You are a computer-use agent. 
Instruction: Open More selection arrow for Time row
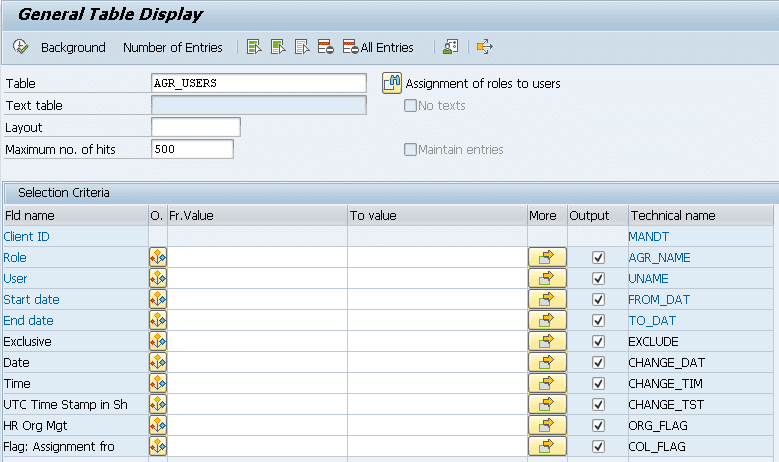click(x=546, y=383)
